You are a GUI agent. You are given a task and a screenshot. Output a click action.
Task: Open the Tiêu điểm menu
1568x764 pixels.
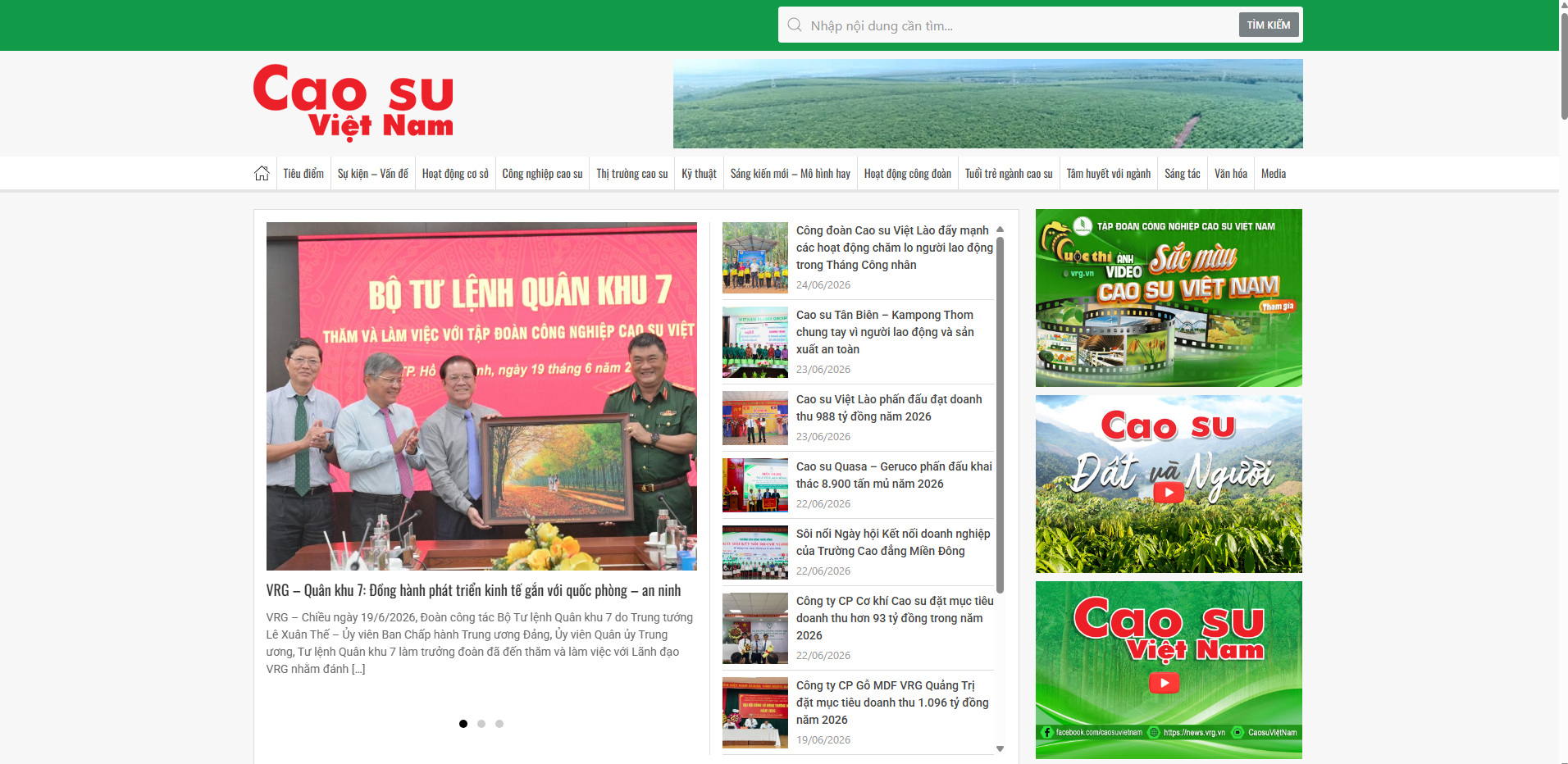[x=303, y=174]
